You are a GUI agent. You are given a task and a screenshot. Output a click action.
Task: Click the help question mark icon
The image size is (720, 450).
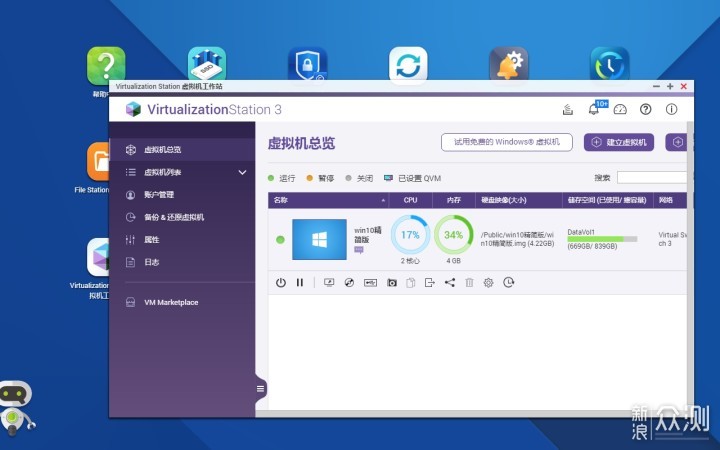coord(645,109)
